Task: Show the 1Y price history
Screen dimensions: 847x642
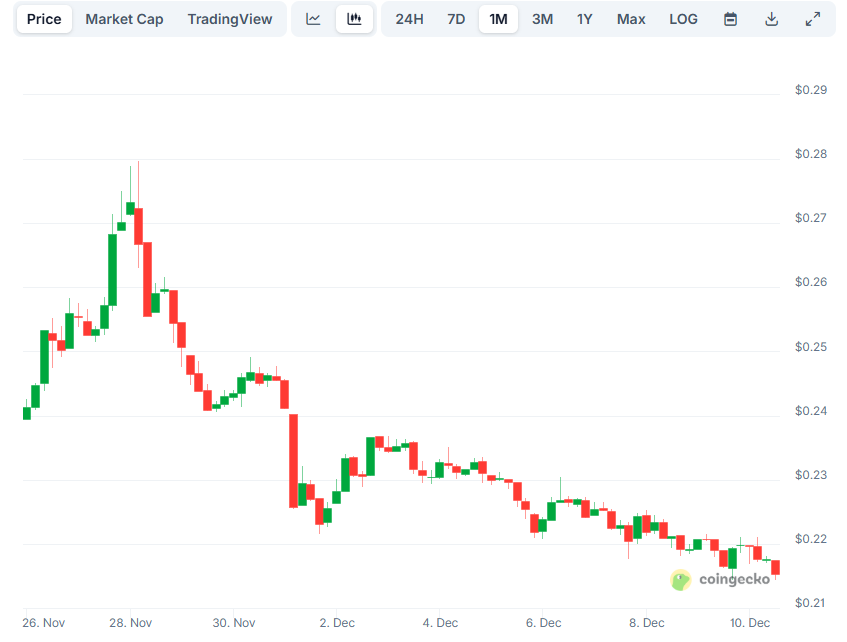Action: click(584, 19)
